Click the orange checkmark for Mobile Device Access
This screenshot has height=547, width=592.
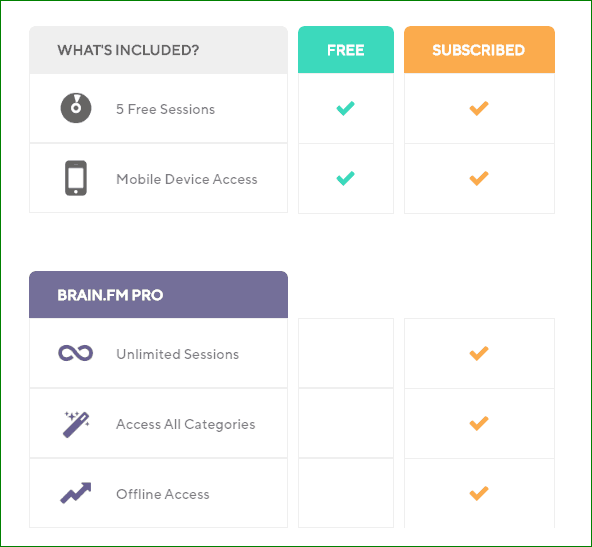coord(479,179)
